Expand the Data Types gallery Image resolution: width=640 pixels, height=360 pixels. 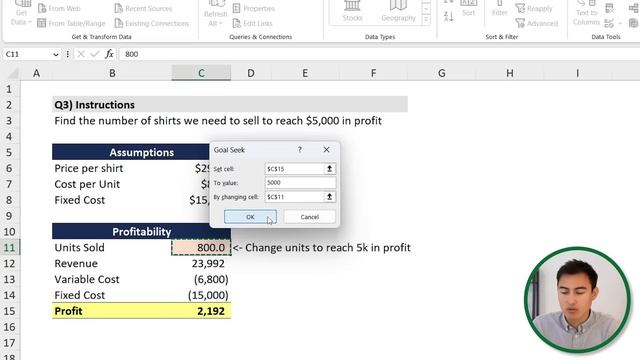pyautogui.click(x=426, y=20)
